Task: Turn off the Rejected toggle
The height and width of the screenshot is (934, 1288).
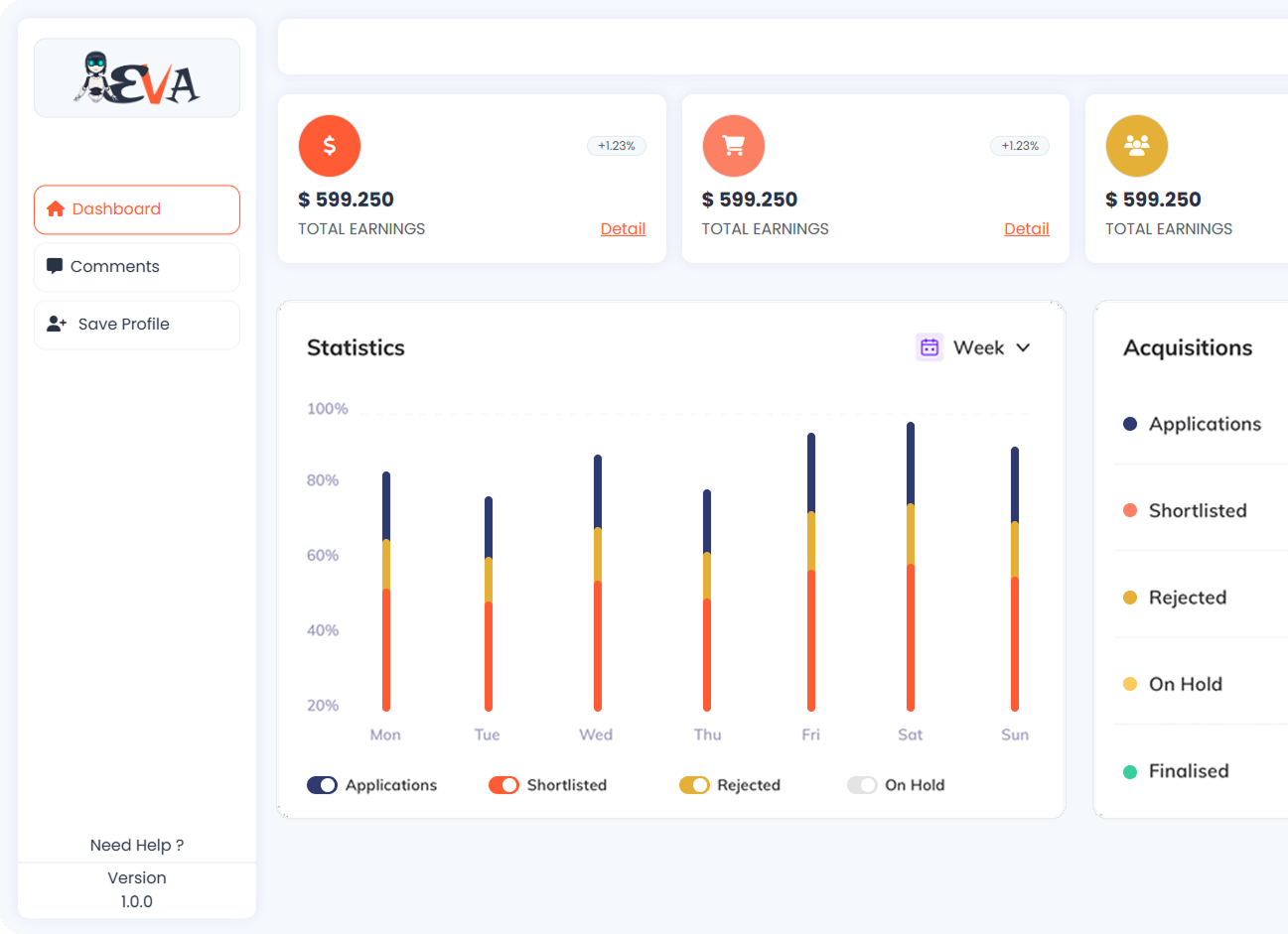Action: (694, 785)
